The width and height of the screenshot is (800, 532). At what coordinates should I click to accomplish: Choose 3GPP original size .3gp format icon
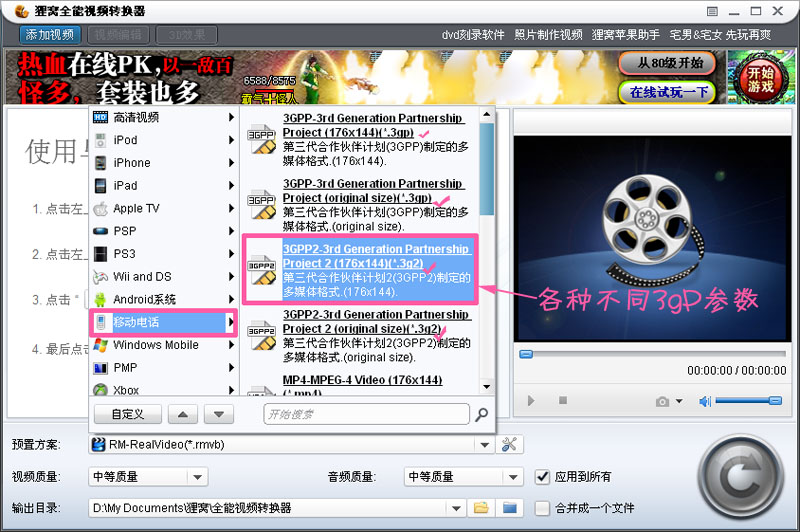click(262, 205)
